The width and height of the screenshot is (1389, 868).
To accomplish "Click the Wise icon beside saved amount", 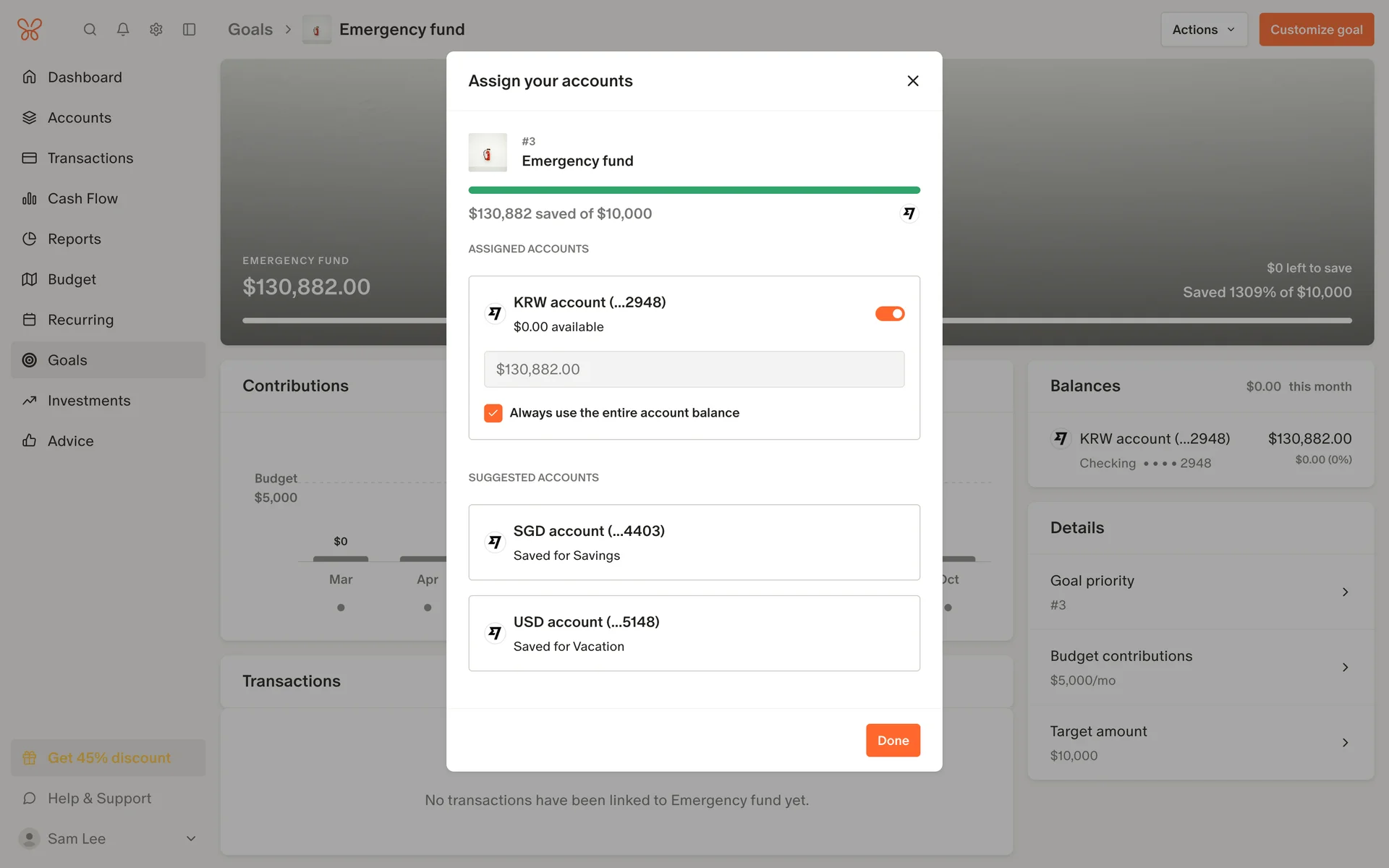I will (x=909, y=213).
